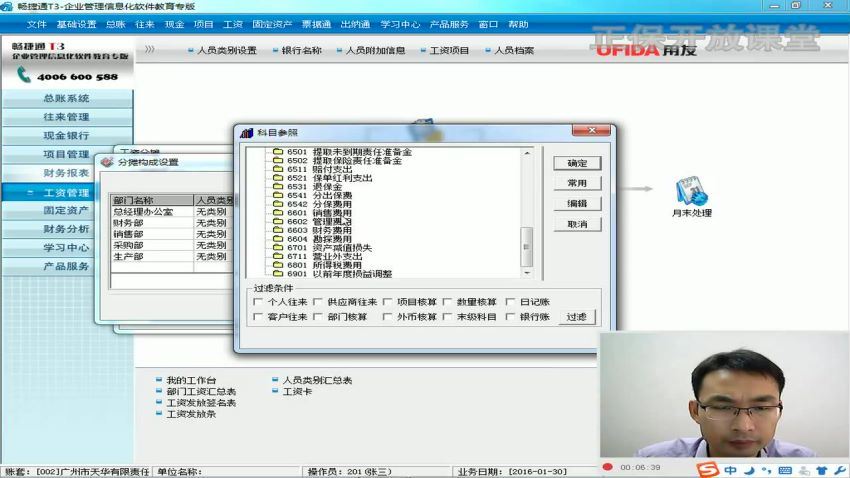Click the 编辑 button
Viewport: 850px width, 478px height.
coord(577,203)
